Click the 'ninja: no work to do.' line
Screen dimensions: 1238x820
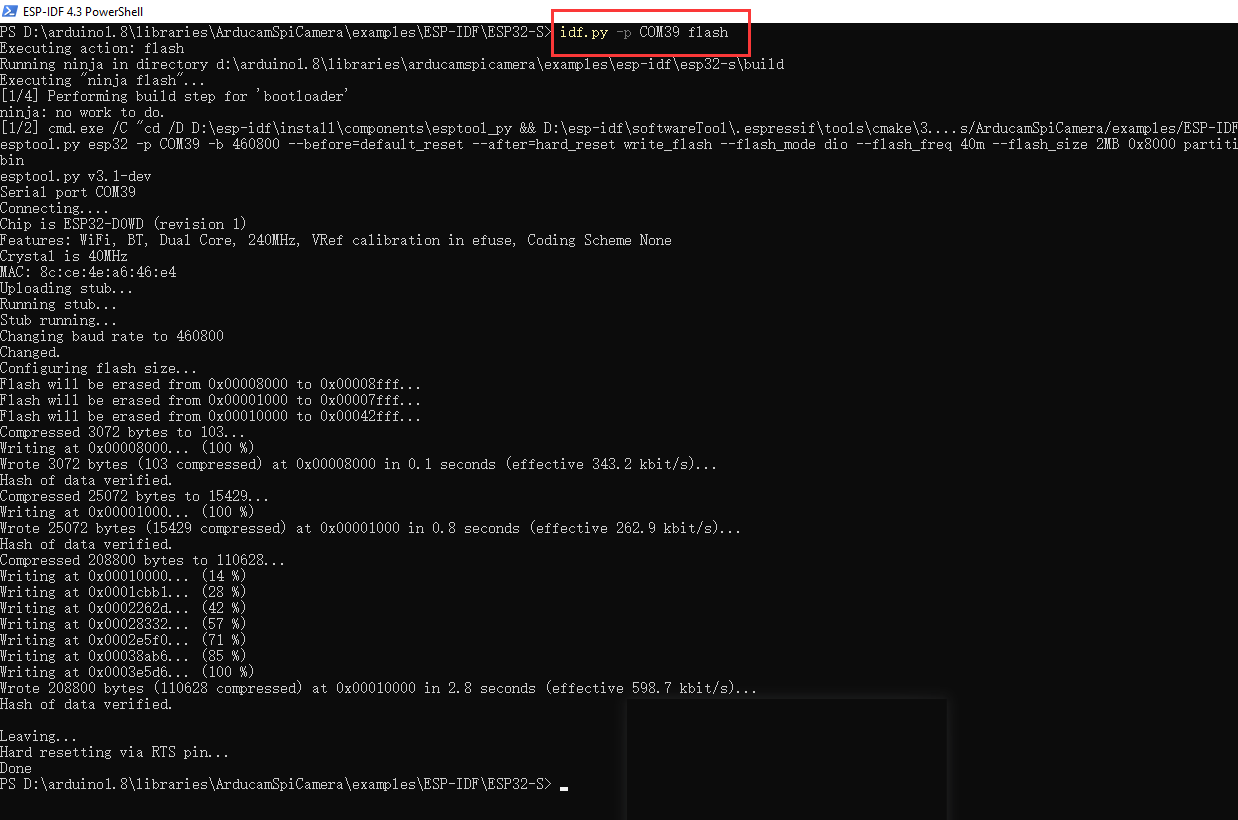coord(84,112)
